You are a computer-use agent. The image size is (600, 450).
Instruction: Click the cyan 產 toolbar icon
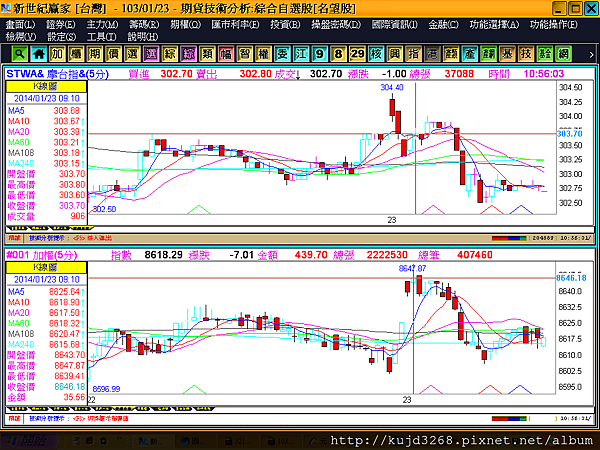(x=470, y=54)
